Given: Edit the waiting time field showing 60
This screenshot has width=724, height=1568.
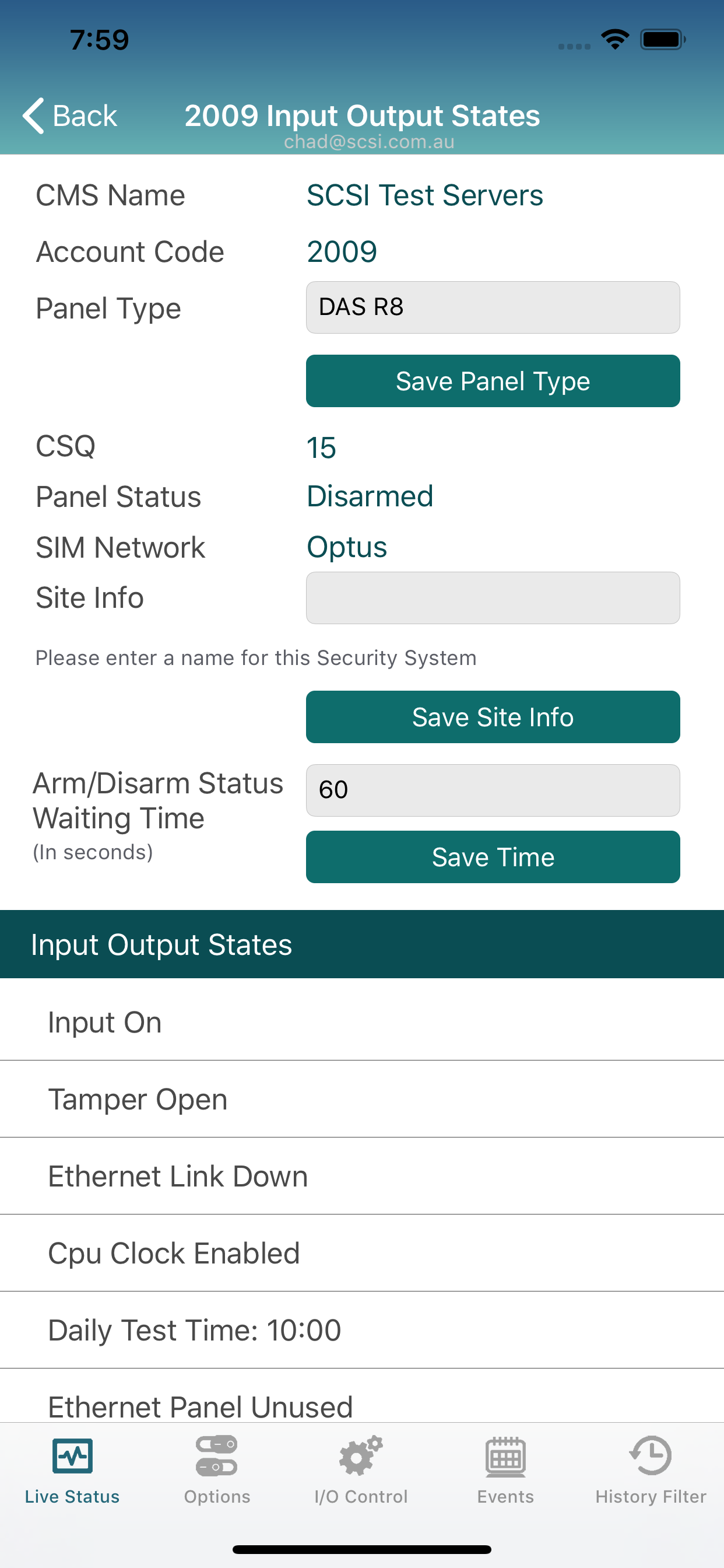Looking at the screenshot, I should (493, 790).
